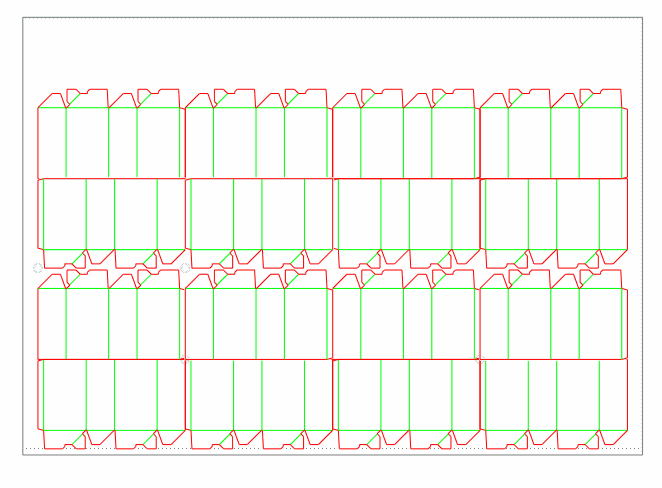662x488 pixels.
Task: Click the dashed circle marker between first and second columns
Action: pyautogui.click(x=185, y=268)
